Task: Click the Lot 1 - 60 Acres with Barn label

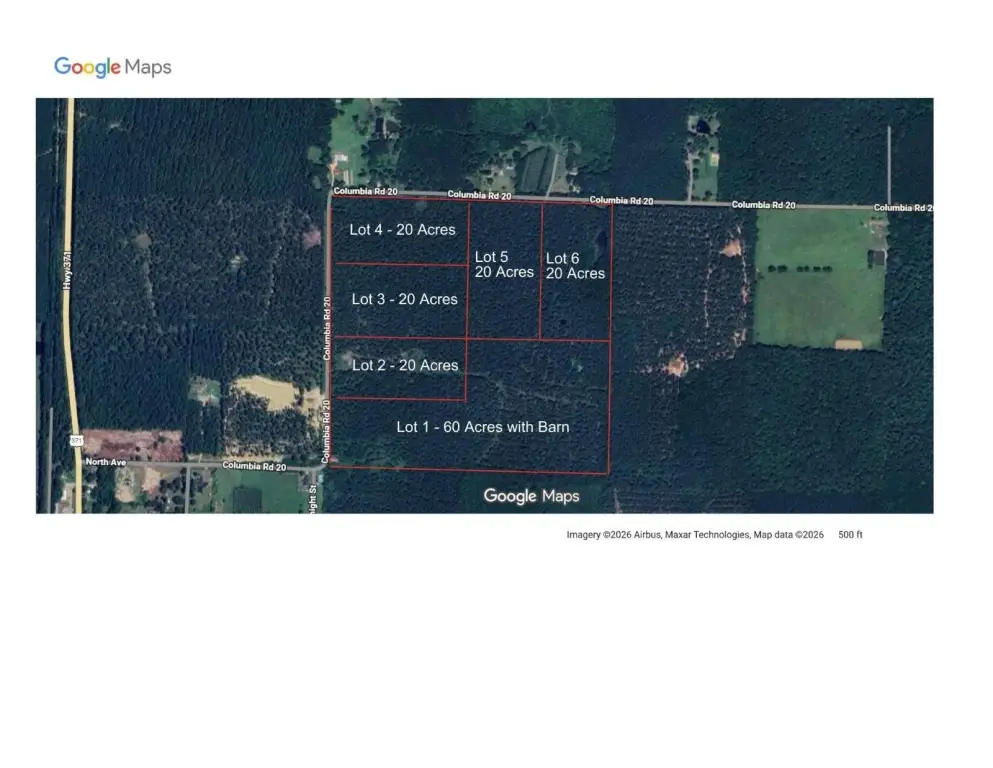Action: (x=482, y=427)
